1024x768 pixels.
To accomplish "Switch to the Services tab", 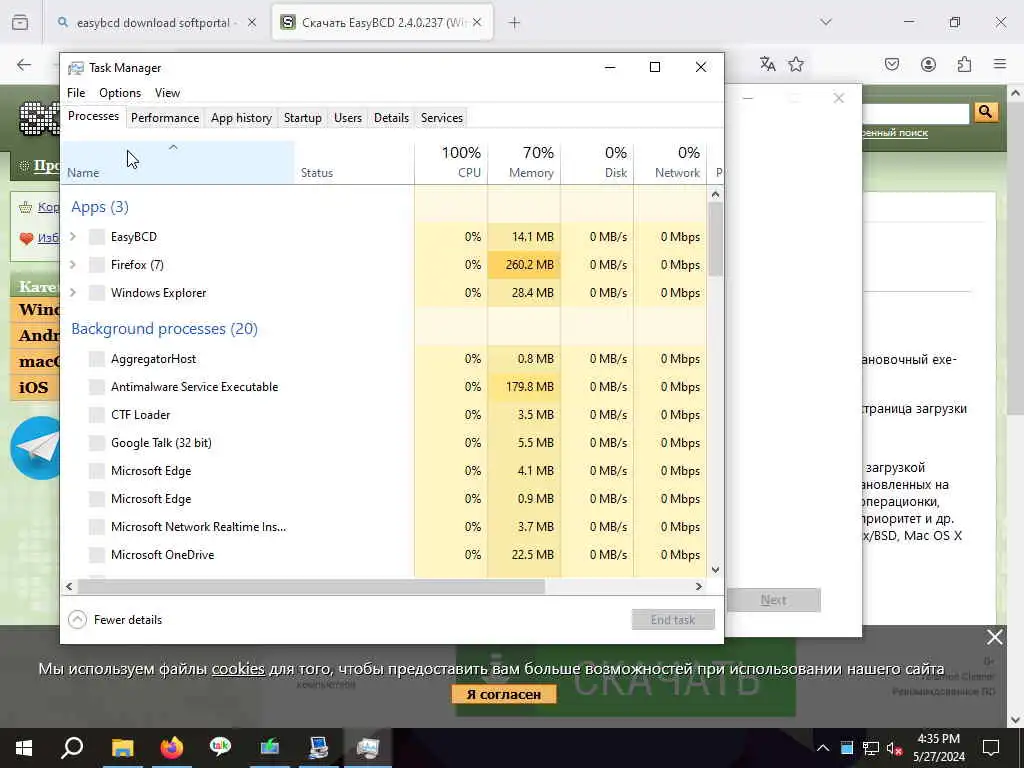I will (x=441, y=118).
